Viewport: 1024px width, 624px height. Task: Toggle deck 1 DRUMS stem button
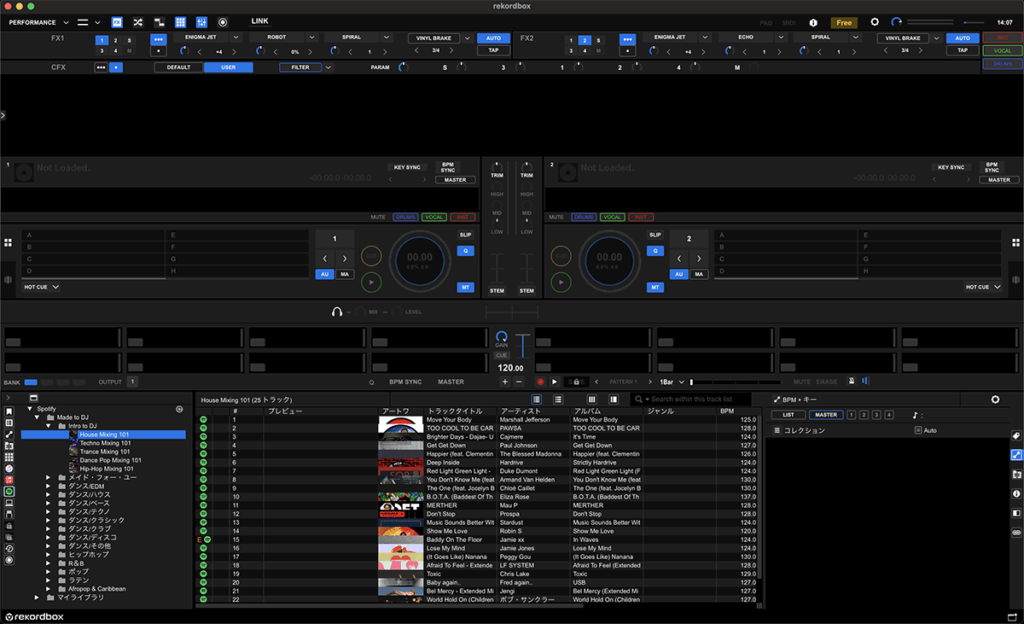(x=406, y=217)
